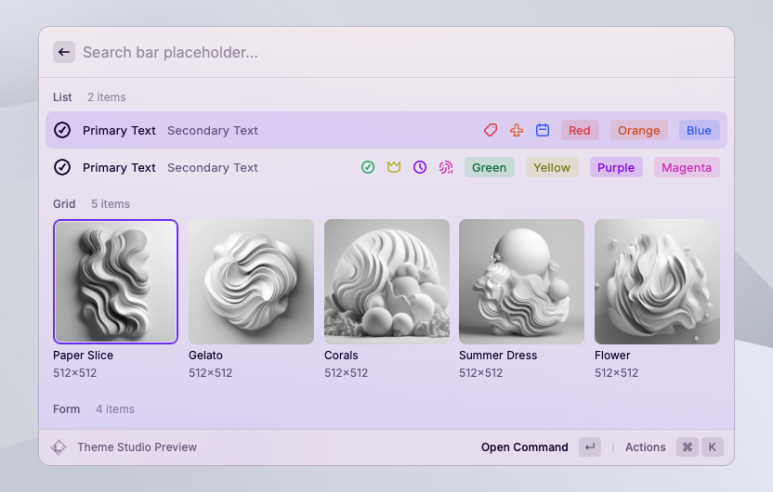773x492 pixels.
Task: Click the back arrow button
Action: point(64,52)
